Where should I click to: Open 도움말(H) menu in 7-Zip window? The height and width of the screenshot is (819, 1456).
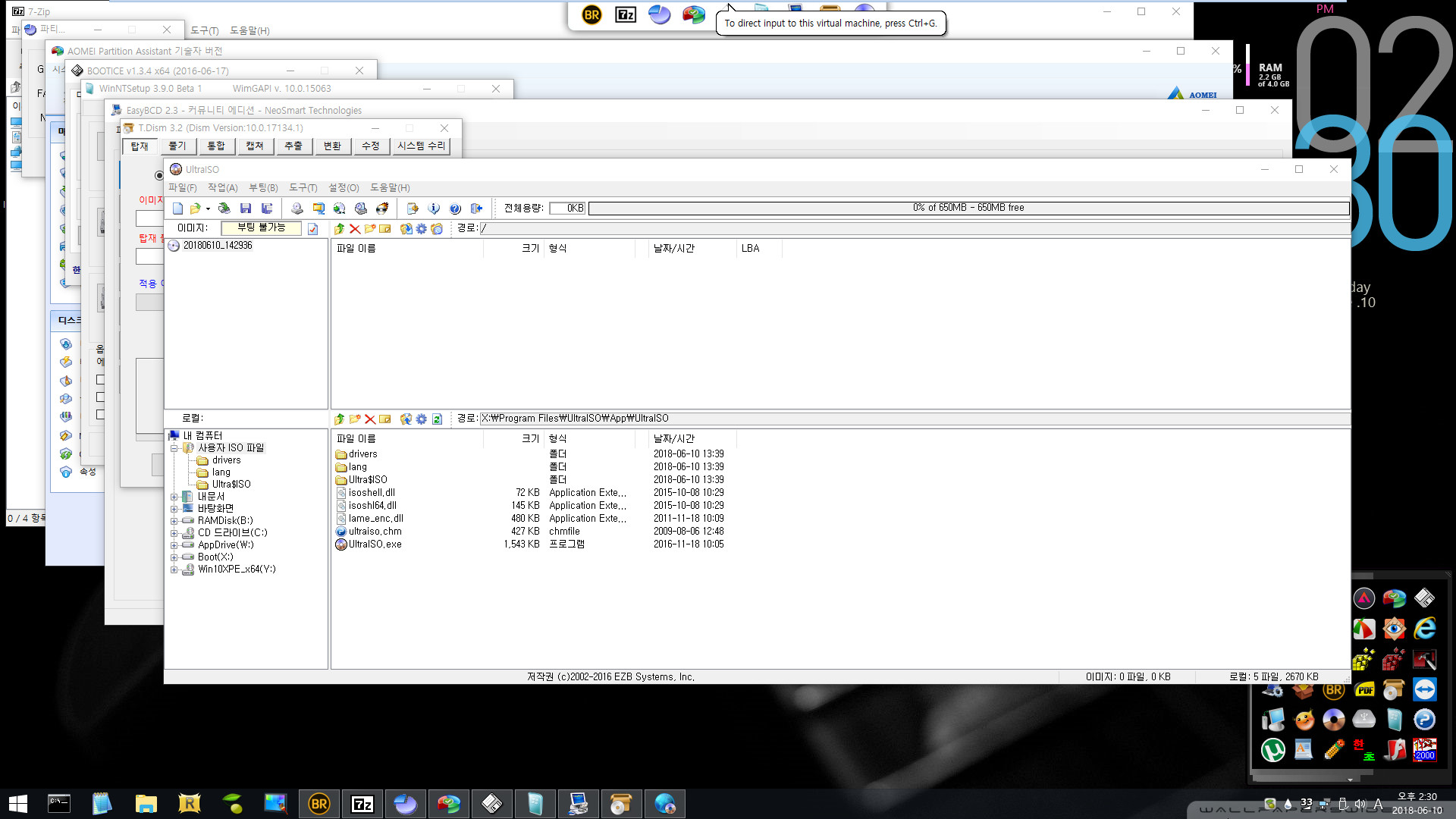coord(249,30)
